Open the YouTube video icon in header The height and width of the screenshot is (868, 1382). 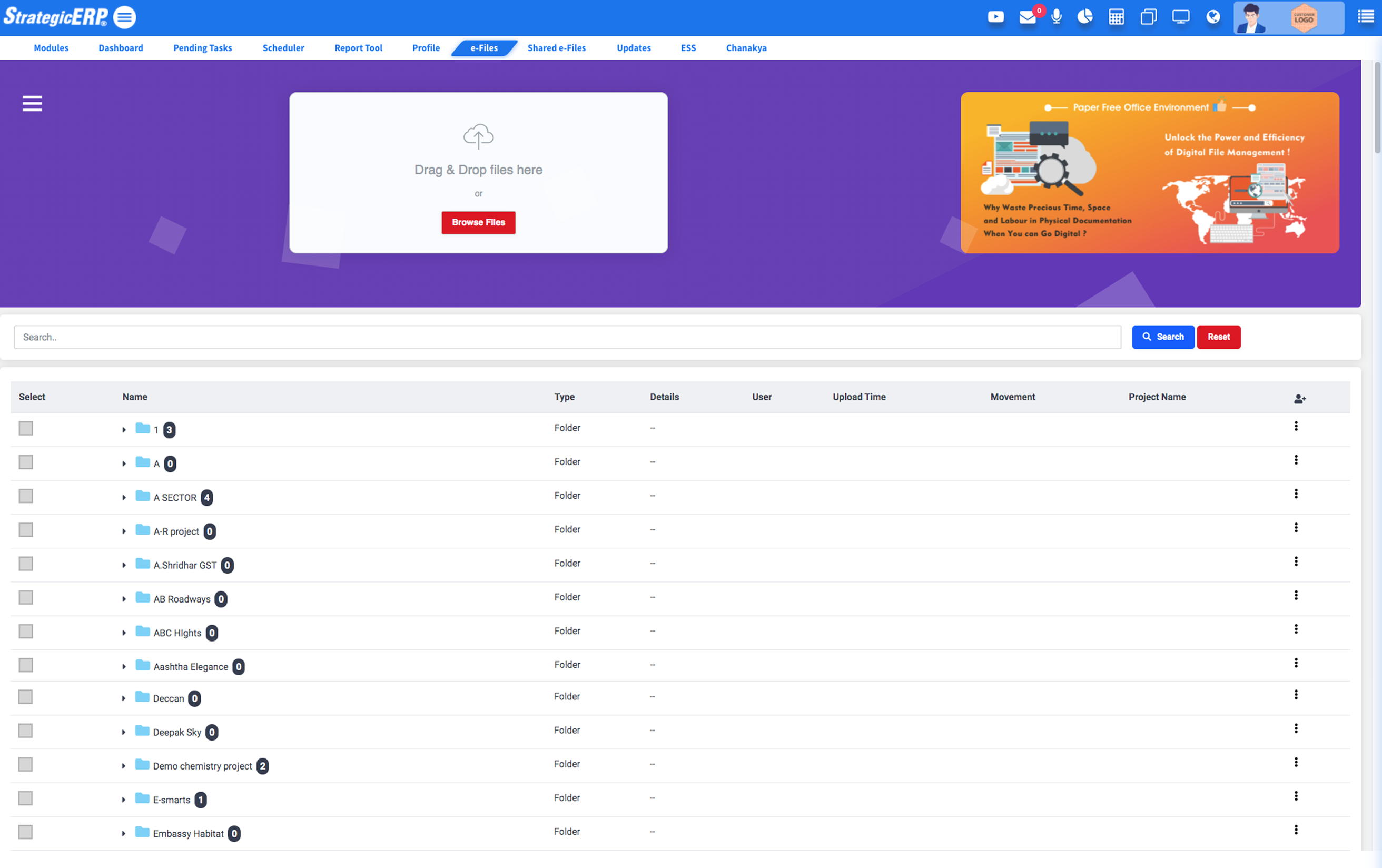[x=995, y=17]
